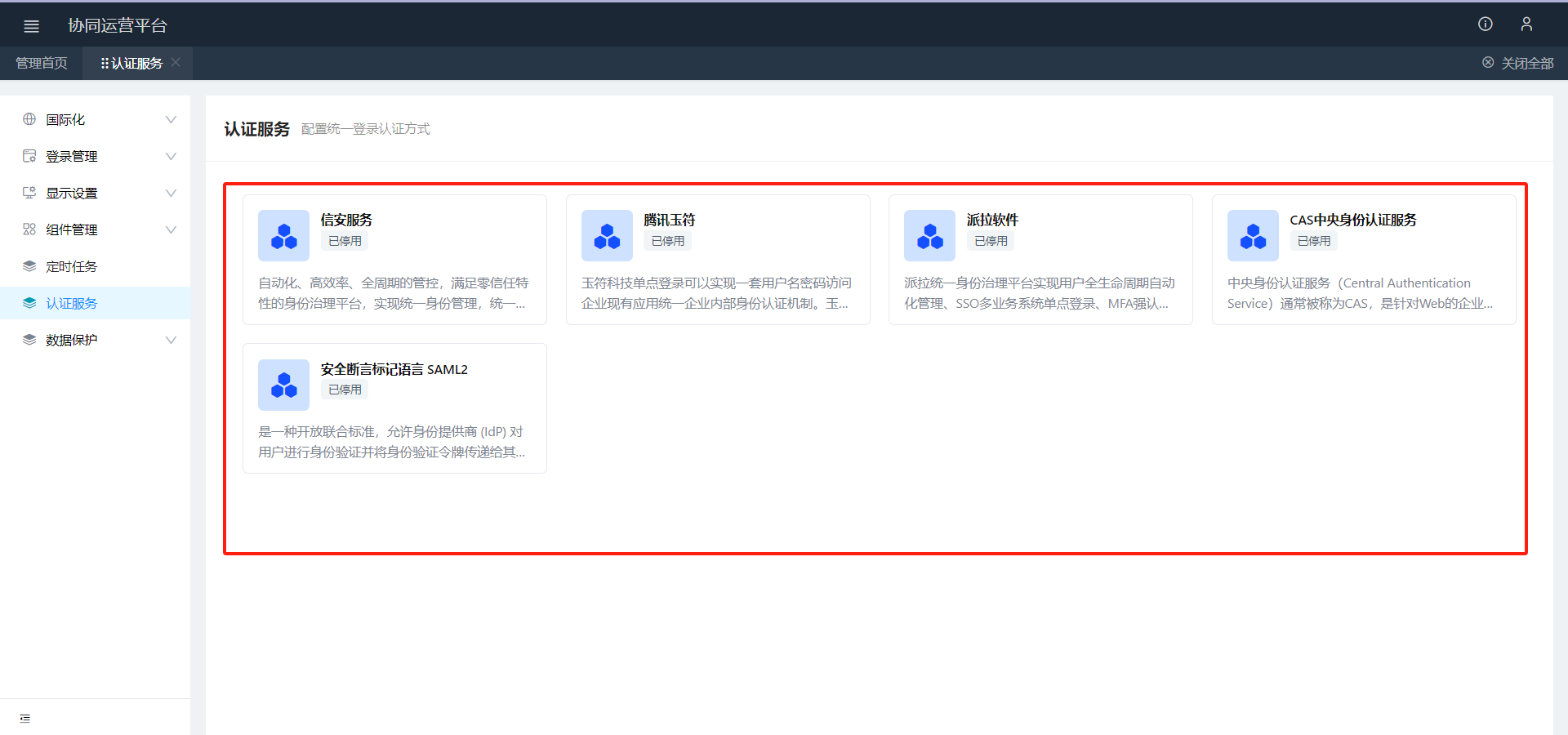1568x735 pixels.
Task: Expand the 显示设置 menu chevron
Action: (x=171, y=193)
